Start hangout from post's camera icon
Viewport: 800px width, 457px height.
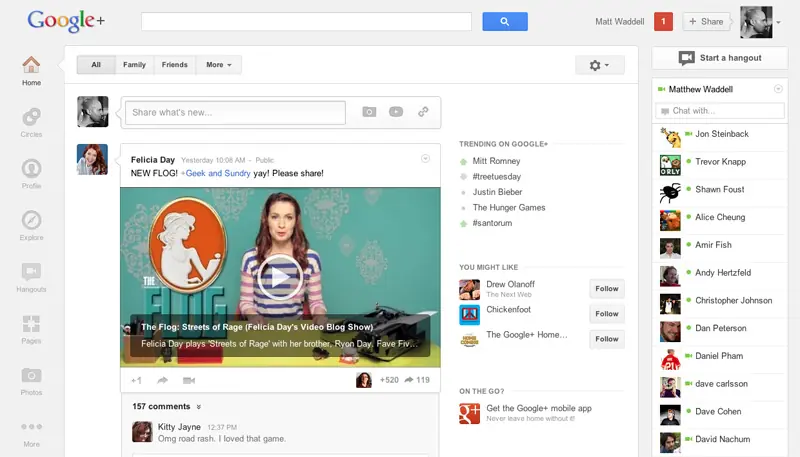point(189,380)
